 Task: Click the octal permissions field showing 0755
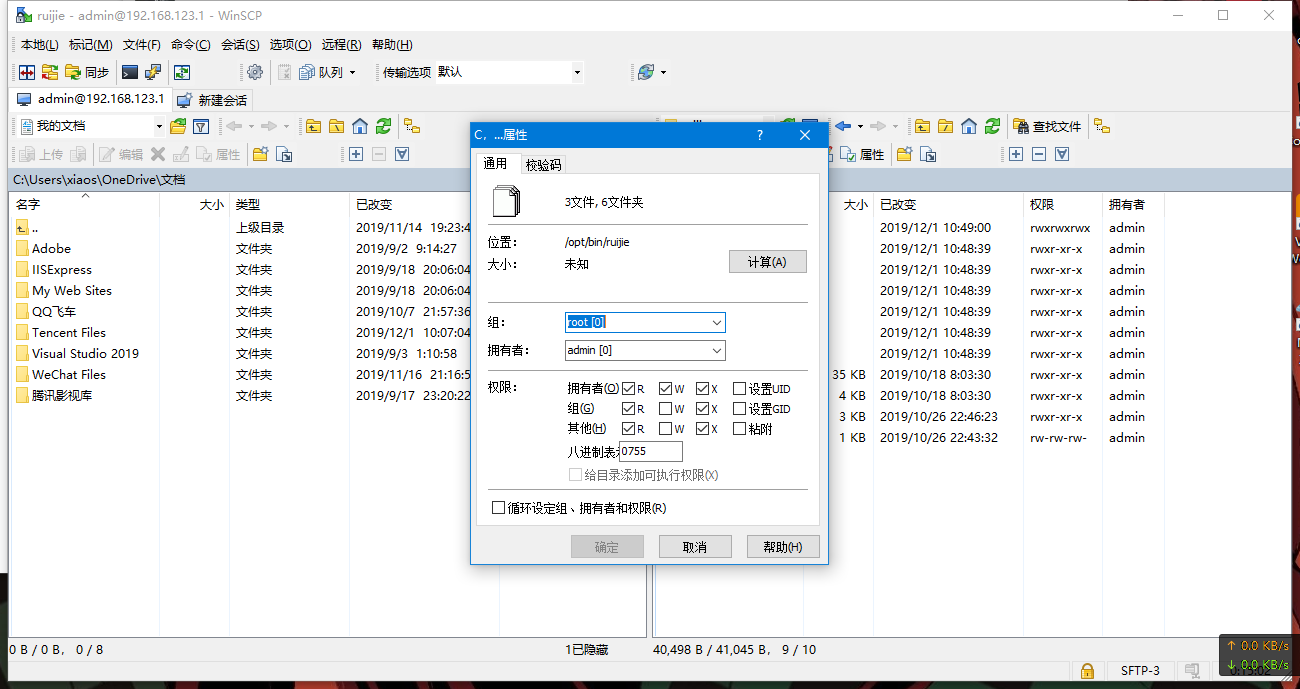click(651, 451)
